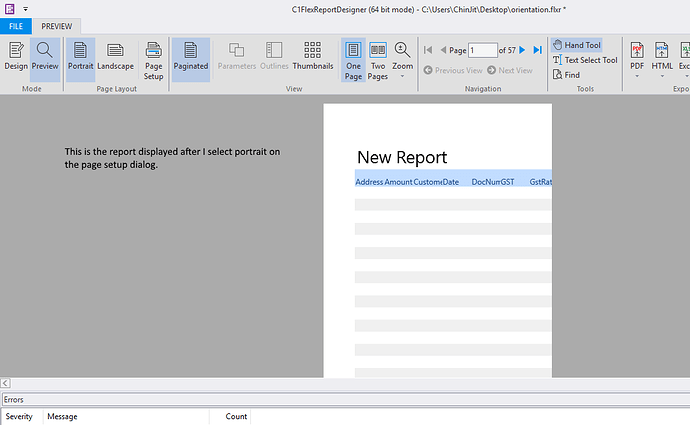Export report to HTML
This screenshot has width=690, height=425.
(x=662, y=55)
